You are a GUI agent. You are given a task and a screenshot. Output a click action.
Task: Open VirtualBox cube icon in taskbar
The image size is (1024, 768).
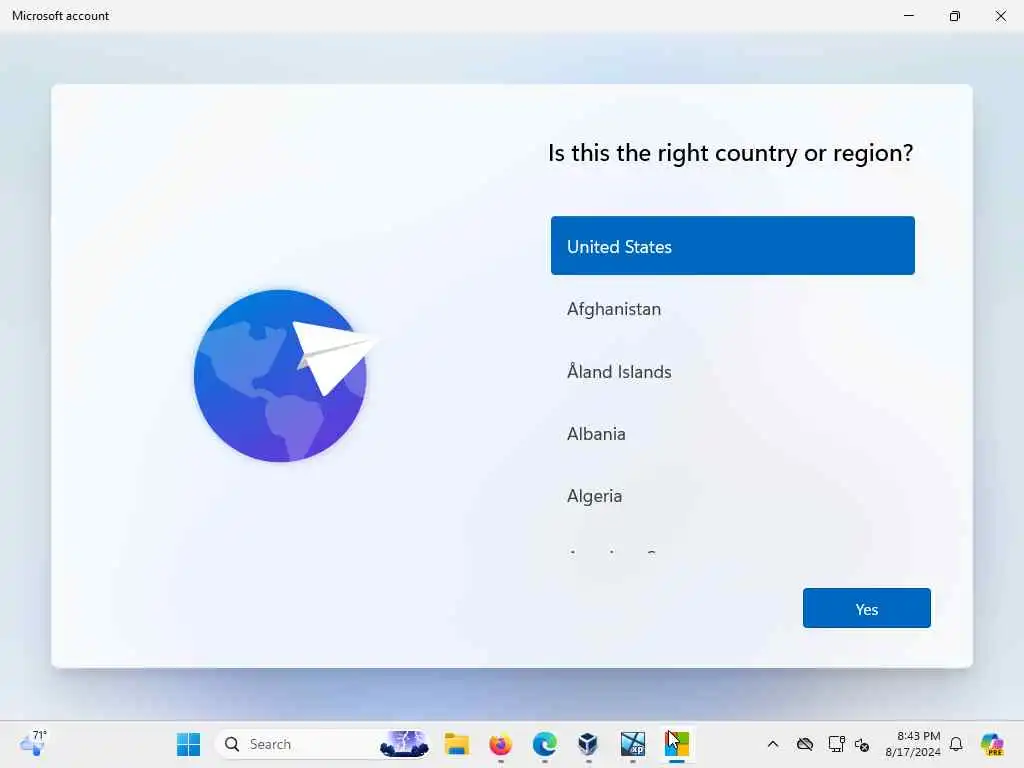pos(588,744)
